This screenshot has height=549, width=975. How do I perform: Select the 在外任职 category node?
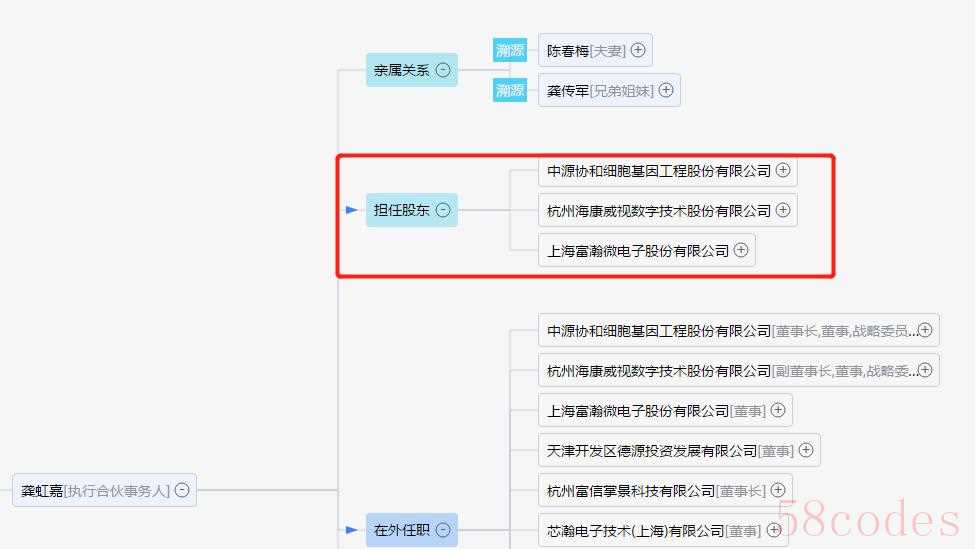412,530
